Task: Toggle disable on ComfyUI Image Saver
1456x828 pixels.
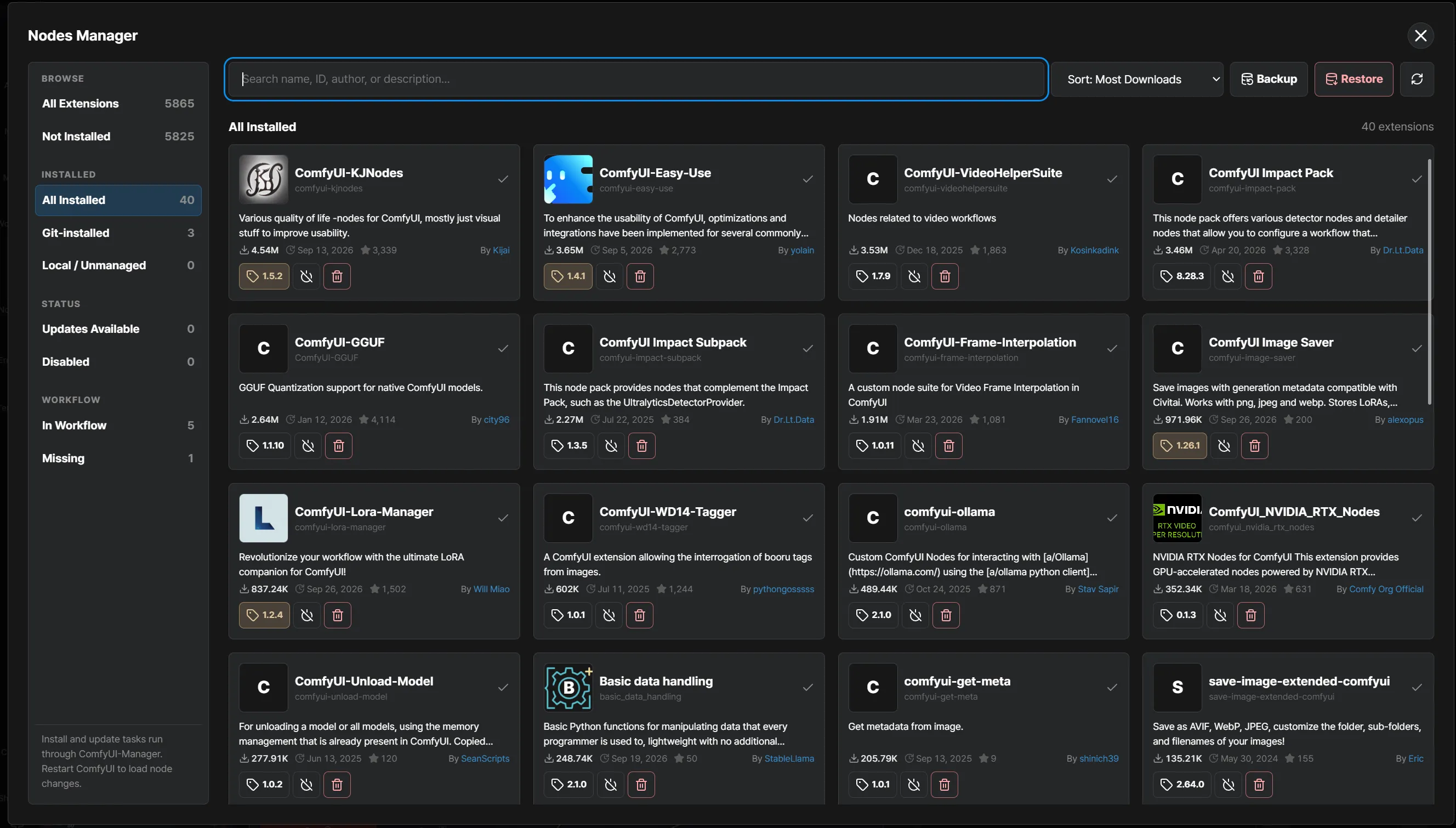Action: click(1224, 446)
